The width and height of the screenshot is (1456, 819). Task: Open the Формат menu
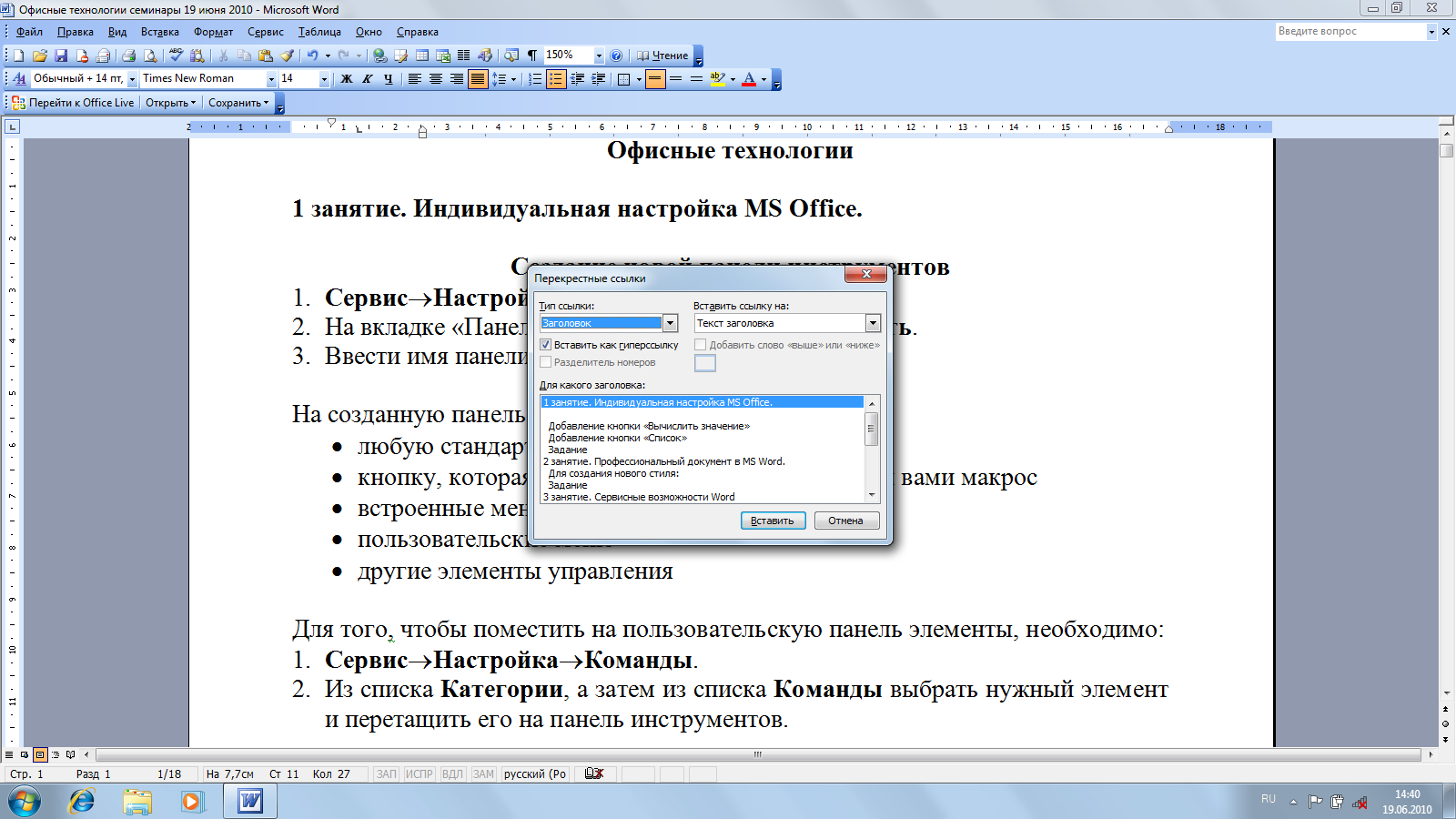point(214,32)
